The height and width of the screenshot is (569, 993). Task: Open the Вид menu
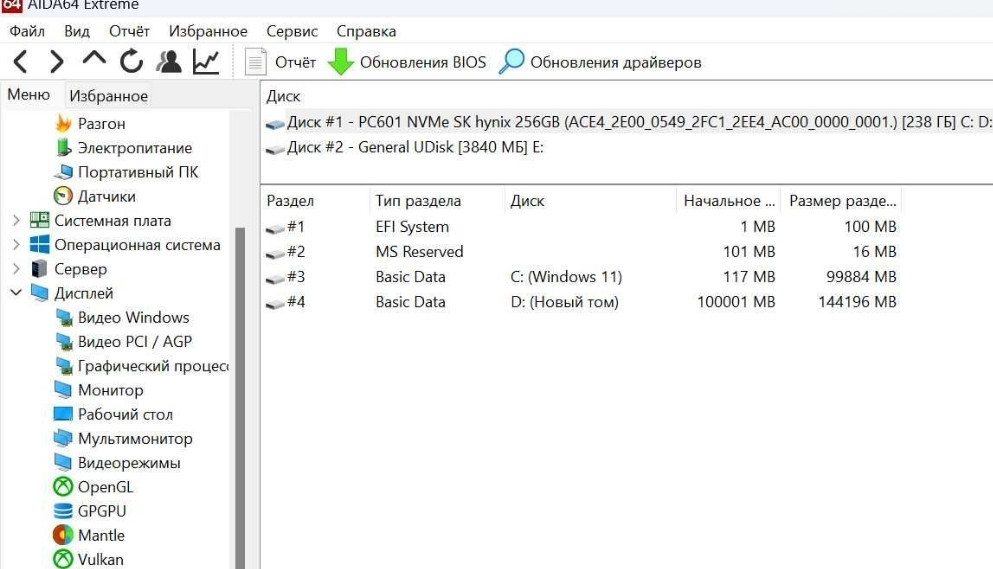[x=77, y=31]
